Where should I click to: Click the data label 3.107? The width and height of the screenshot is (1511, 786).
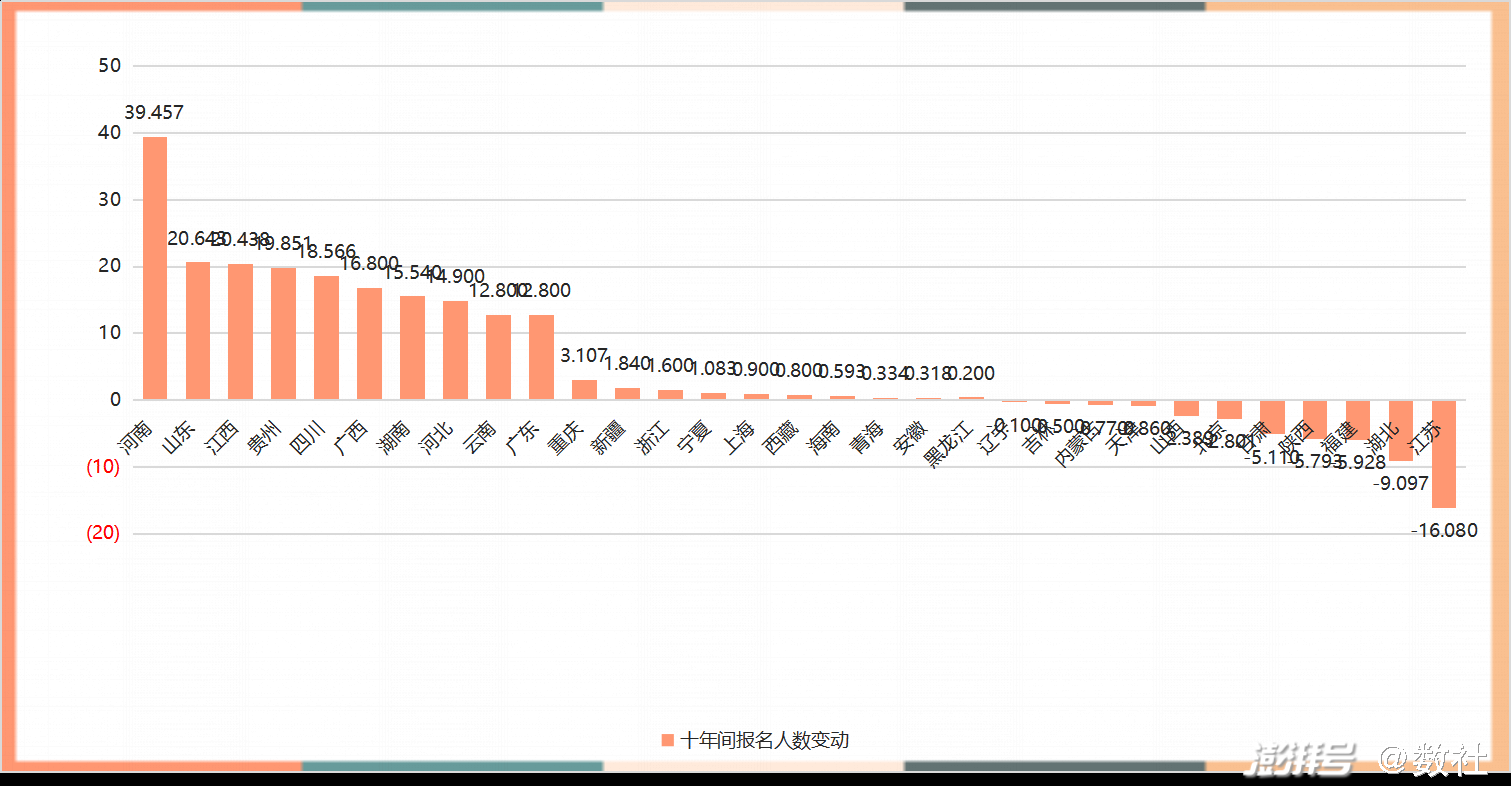[x=584, y=356]
